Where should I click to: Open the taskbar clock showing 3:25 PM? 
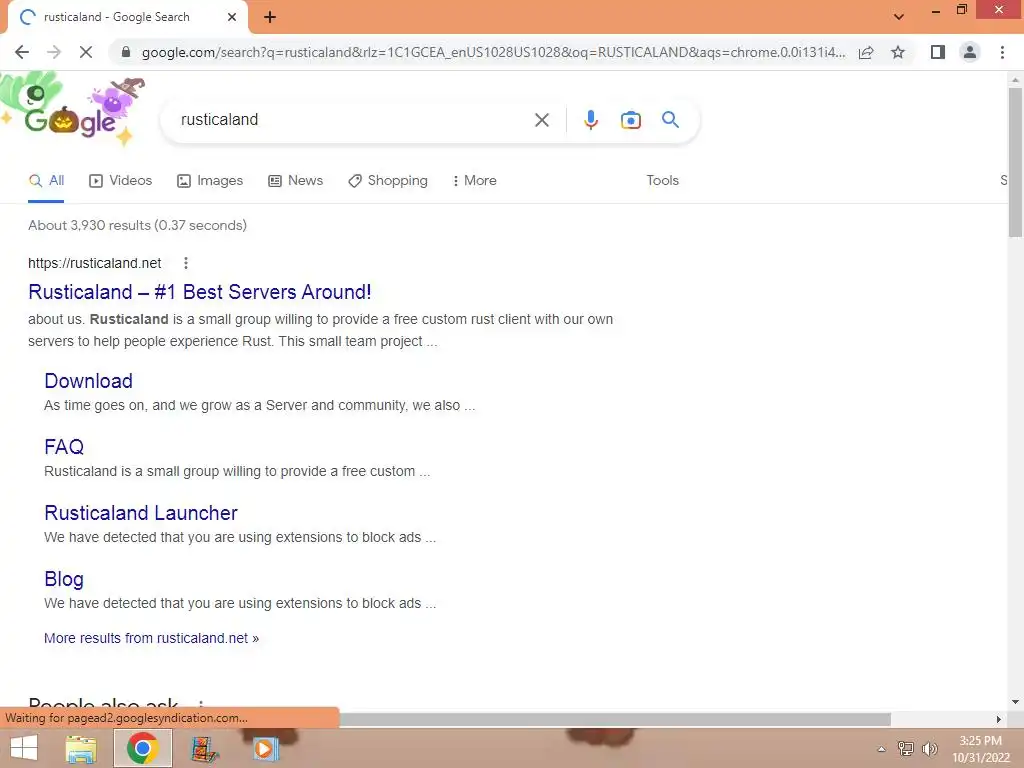click(x=980, y=749)
